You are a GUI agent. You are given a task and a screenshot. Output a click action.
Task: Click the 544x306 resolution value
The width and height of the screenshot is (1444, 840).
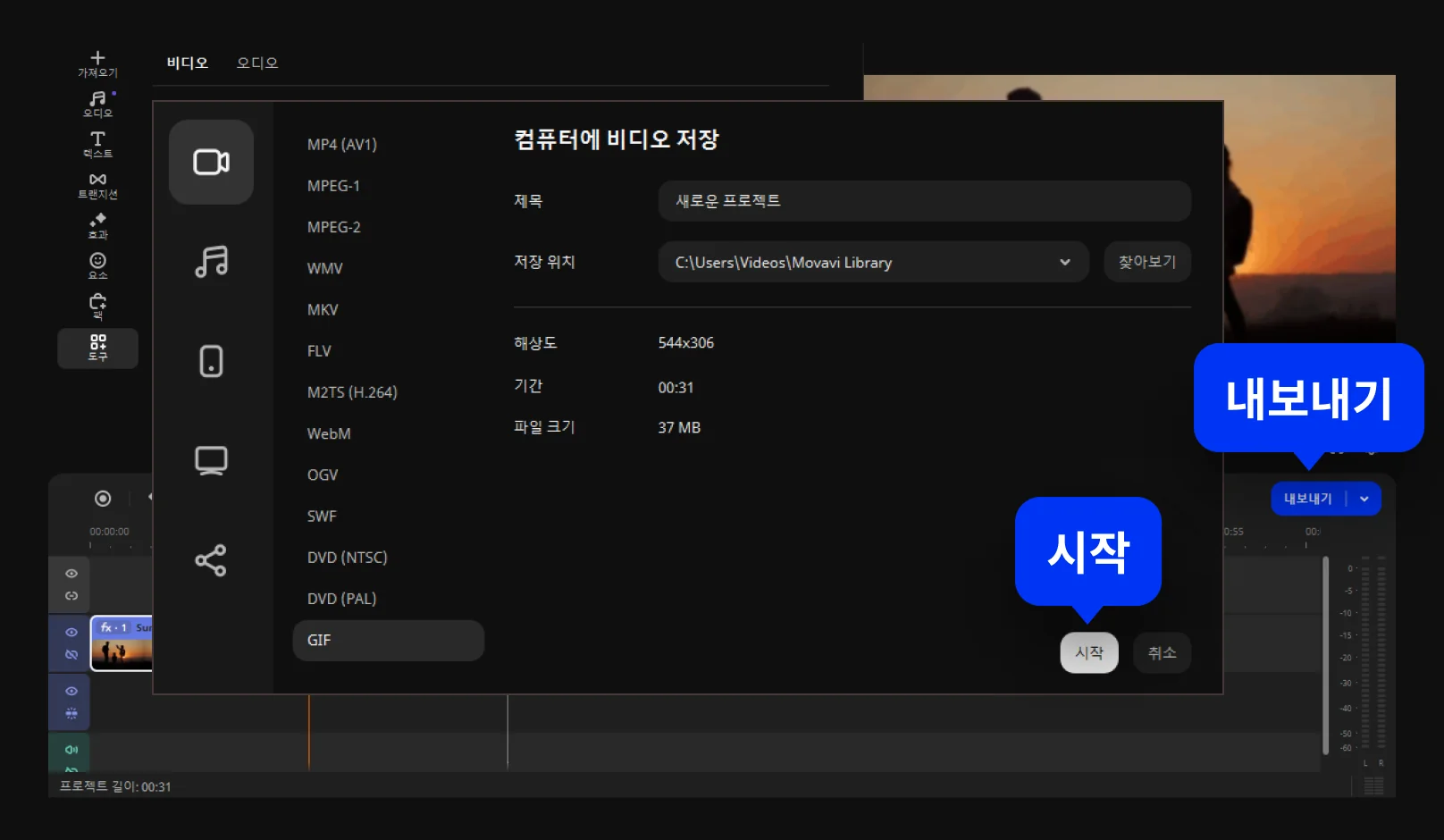tap(686, 343)
